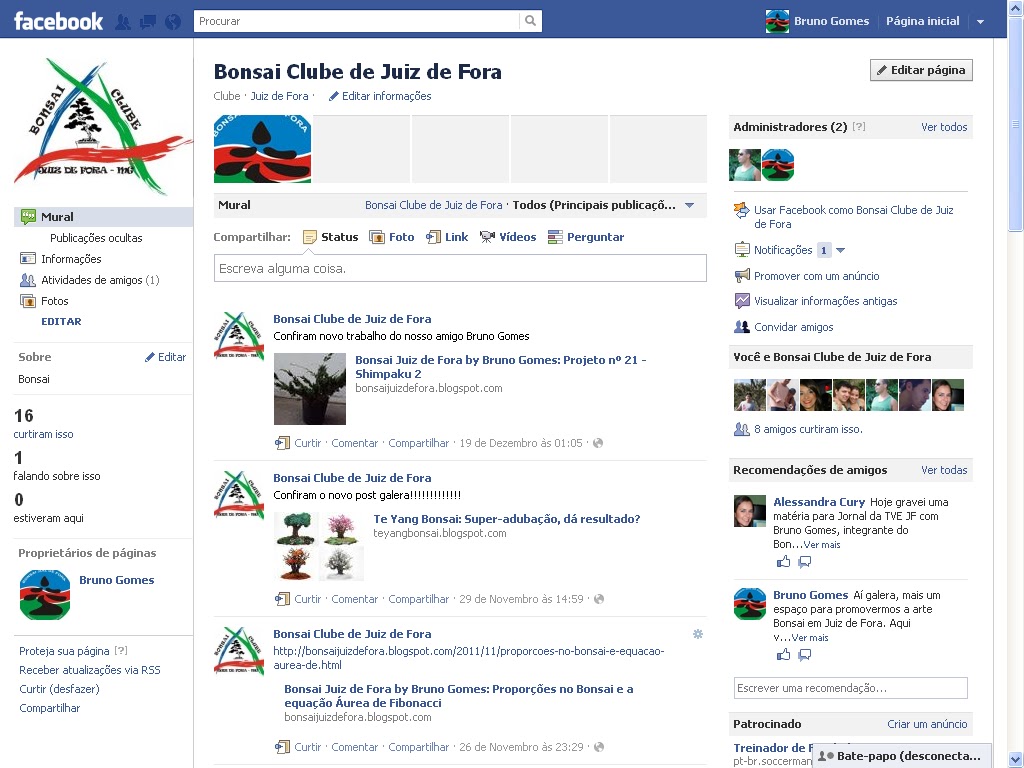
Task: Select Perguntar share option
Action: (x=586, y=237)
